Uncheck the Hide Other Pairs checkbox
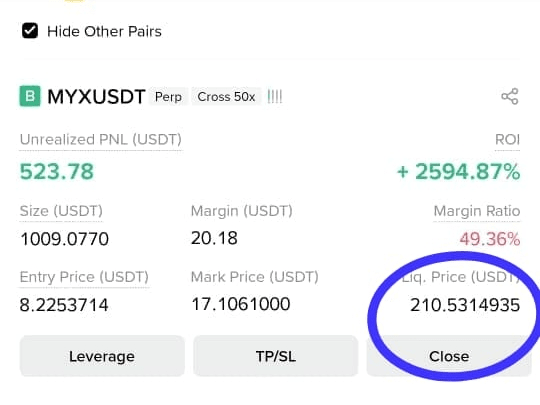This screenshot has height=405, width=540. [30, 31]
